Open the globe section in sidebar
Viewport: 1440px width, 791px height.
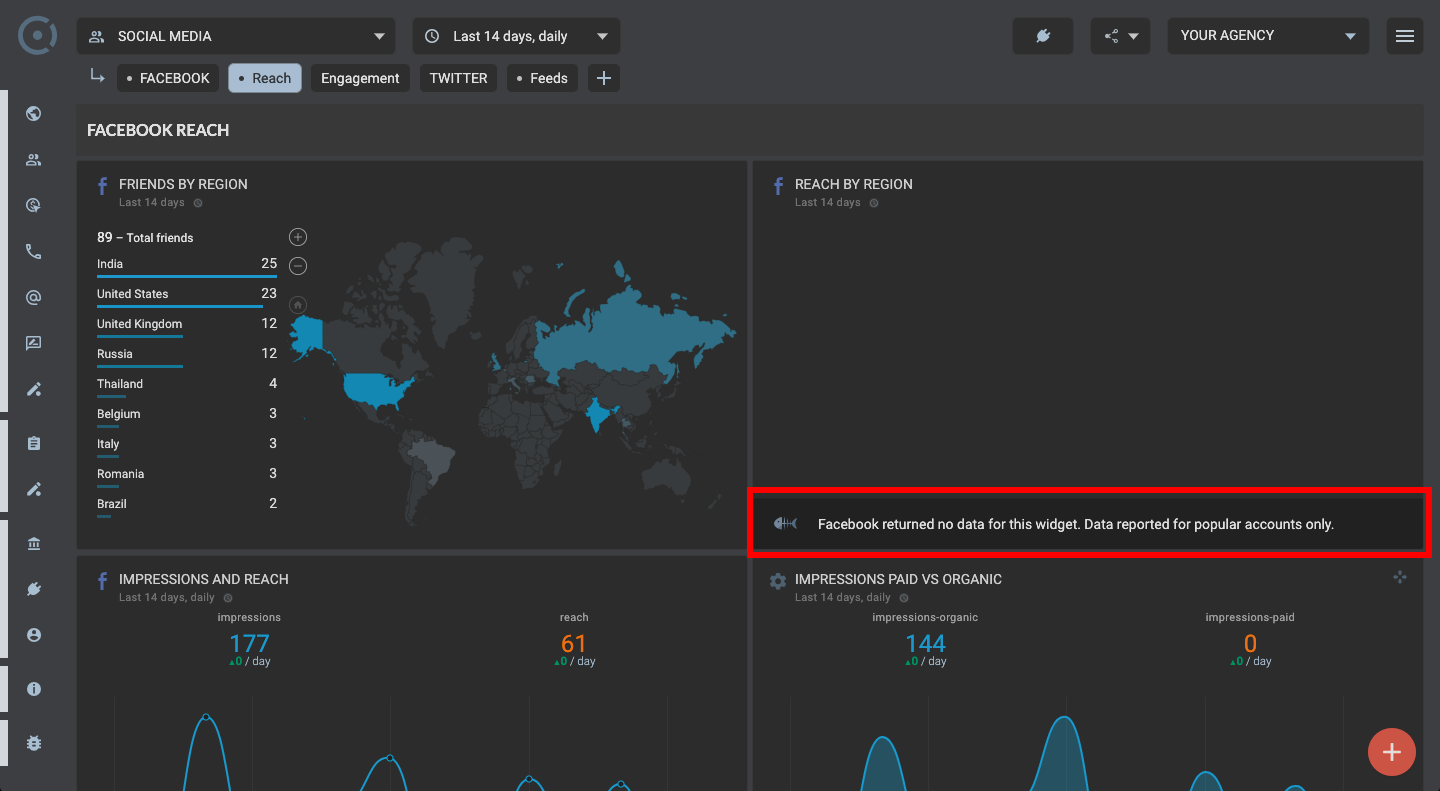tap(34, 113)
